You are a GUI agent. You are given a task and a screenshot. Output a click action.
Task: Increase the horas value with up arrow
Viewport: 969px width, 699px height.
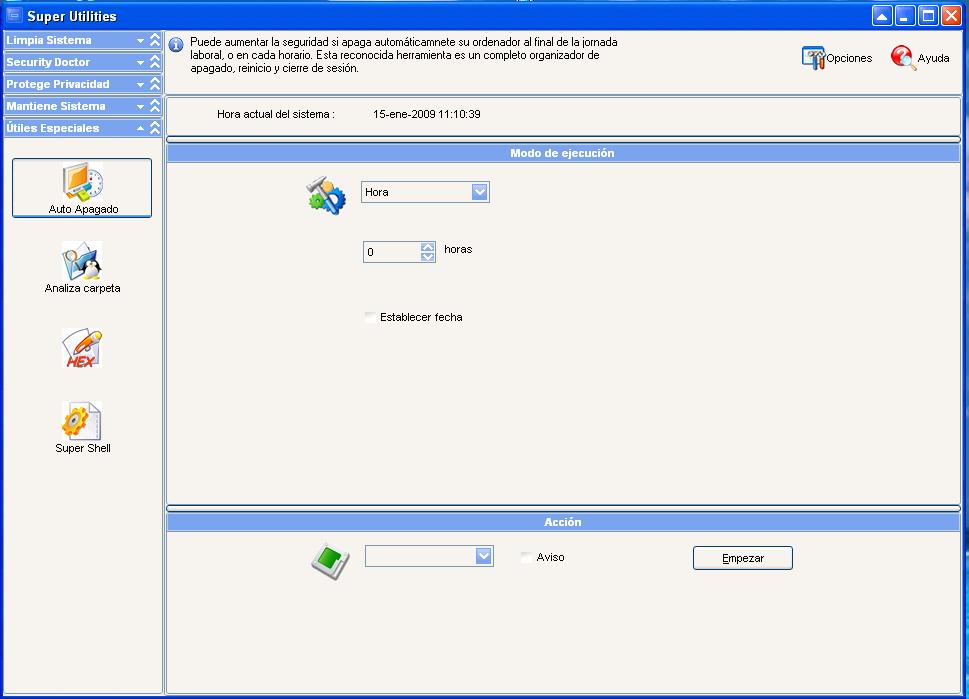[428, 247]
